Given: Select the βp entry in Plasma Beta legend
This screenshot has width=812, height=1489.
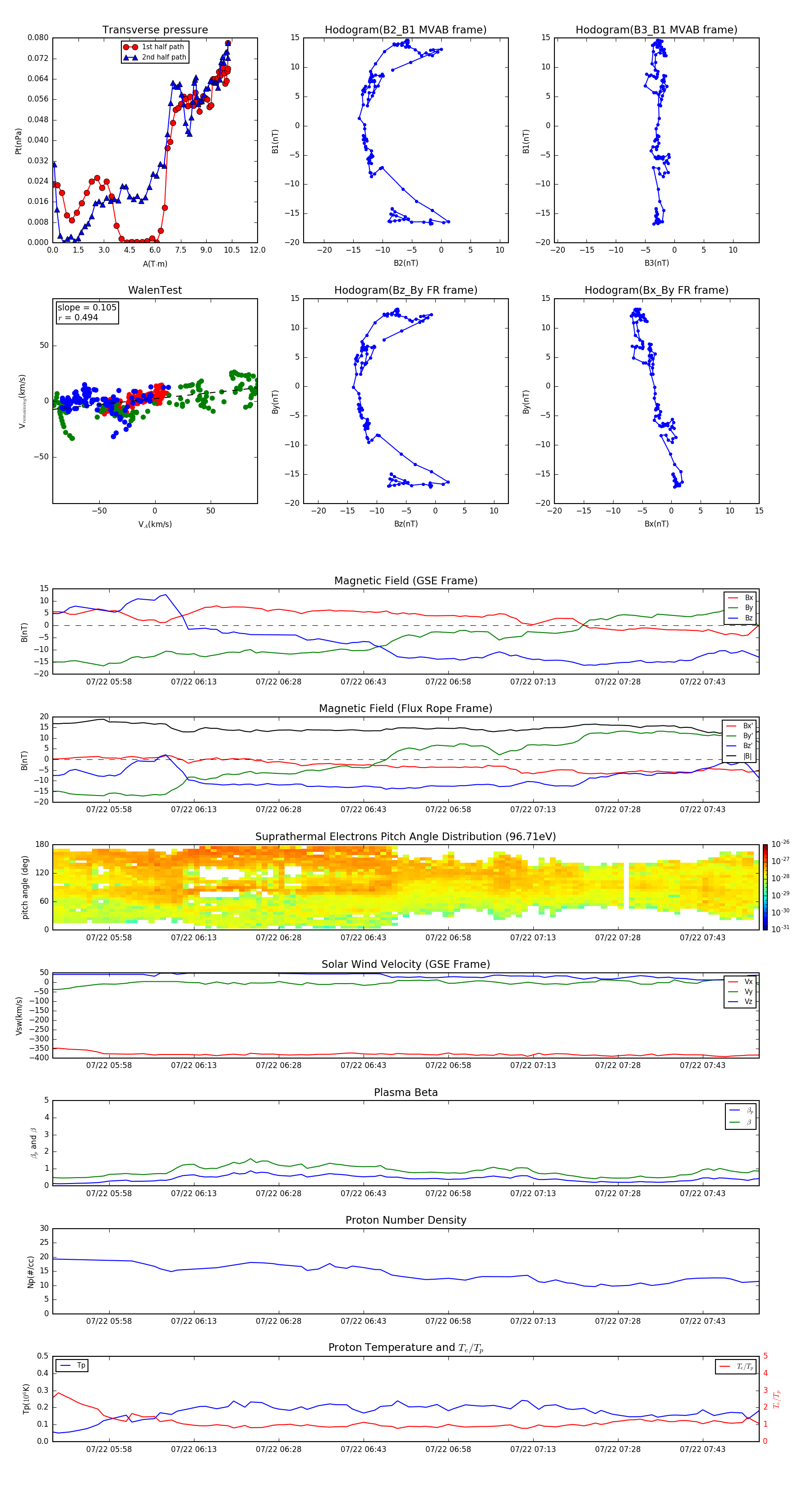Looking at the screenshot, I should [741, 1110].
